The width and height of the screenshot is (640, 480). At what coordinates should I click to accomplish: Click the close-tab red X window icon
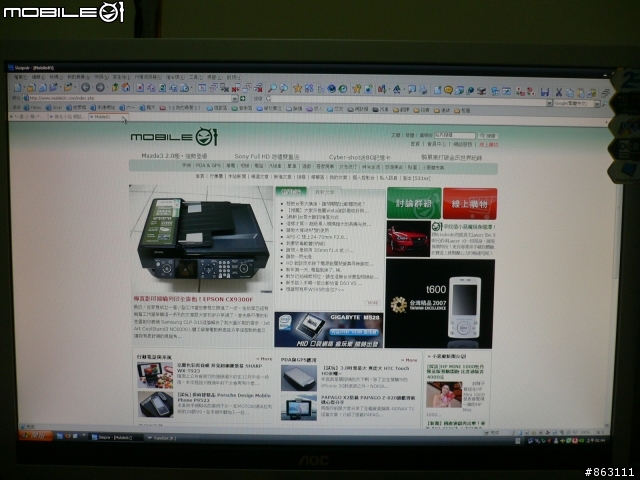tap(236, 88)
